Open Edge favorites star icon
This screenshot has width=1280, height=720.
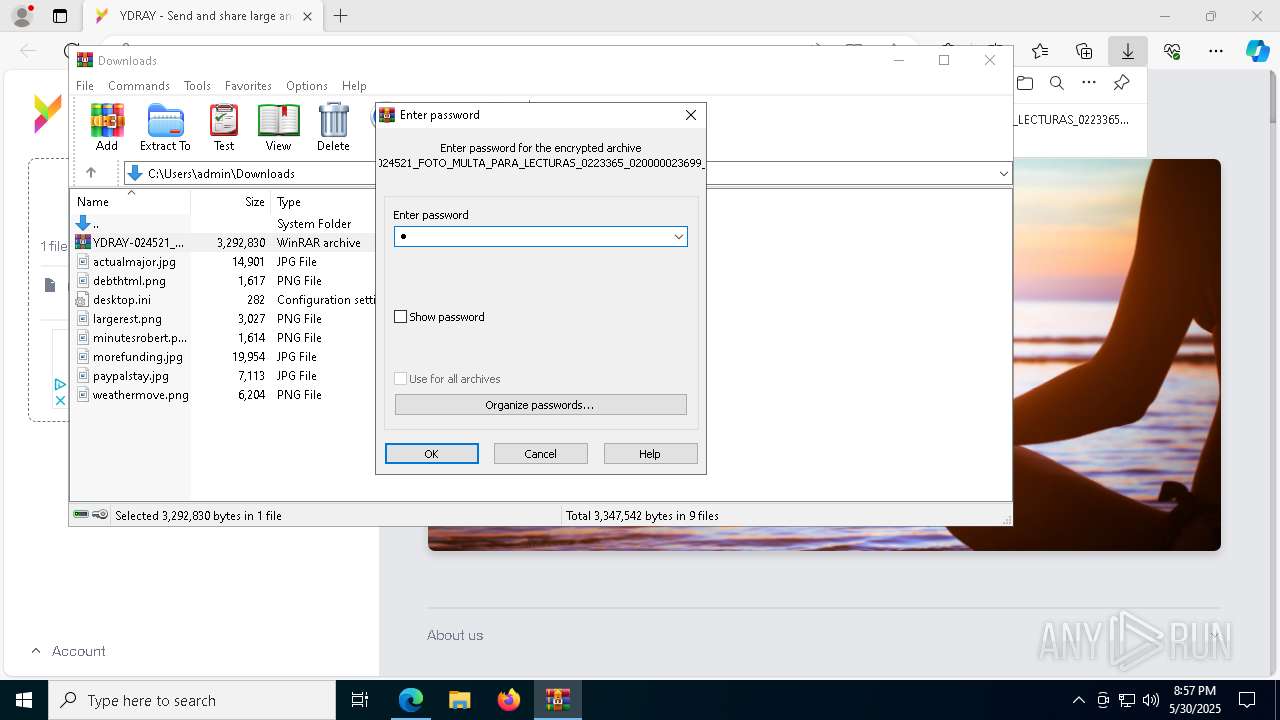[x=1040, y=51]
